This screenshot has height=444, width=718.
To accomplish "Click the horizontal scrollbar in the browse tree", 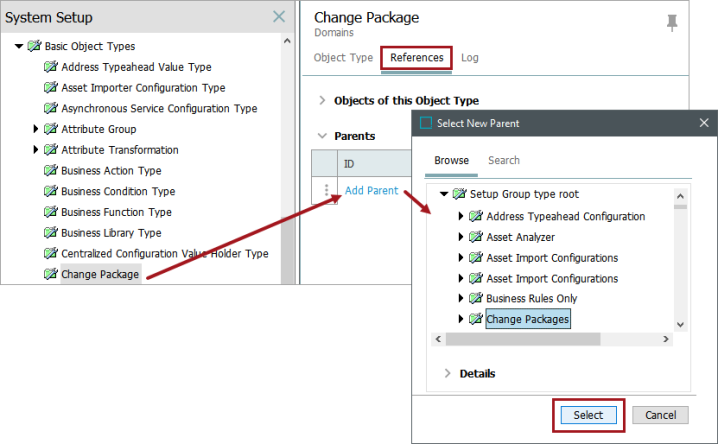I will coord(523,339).
